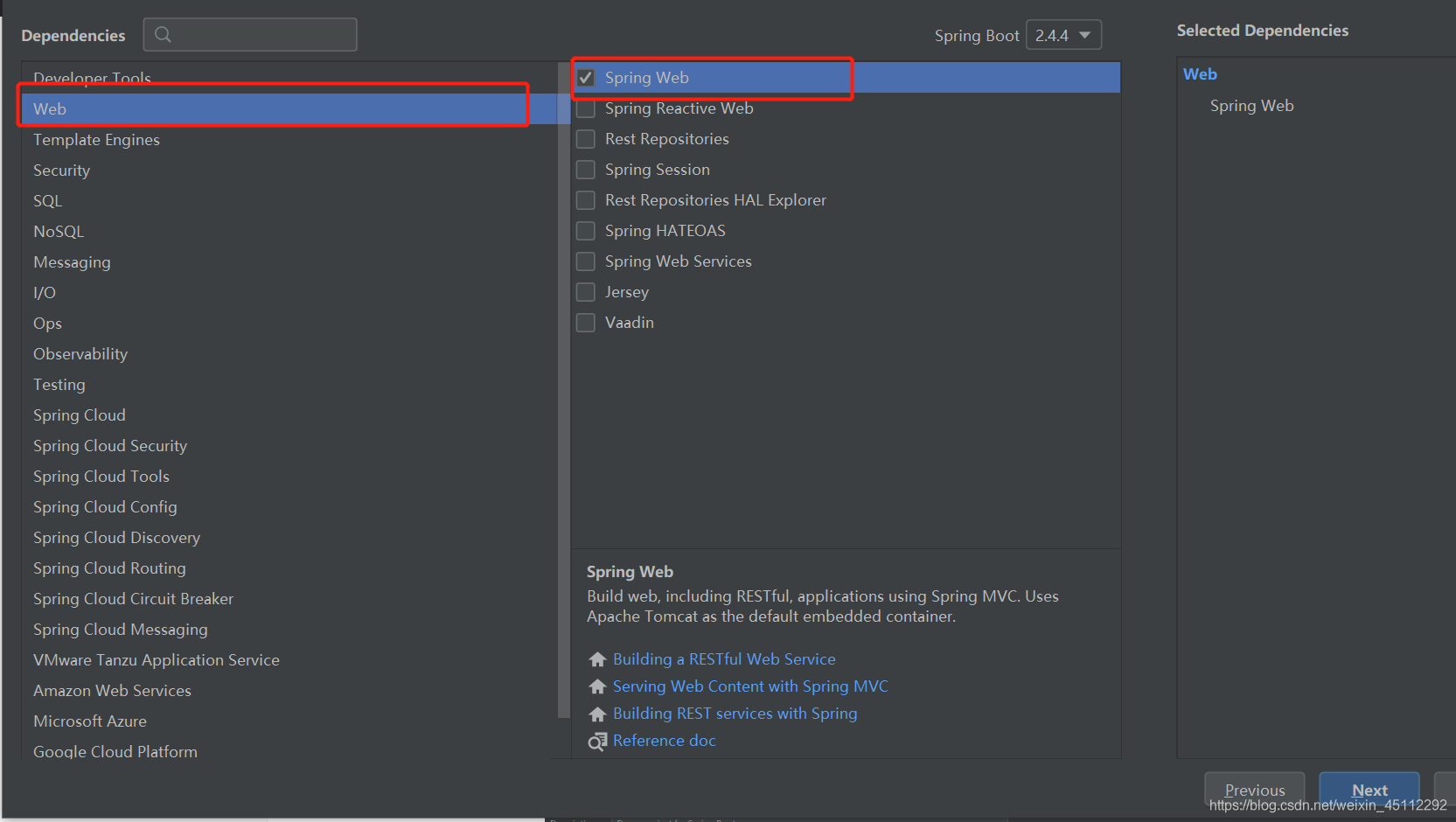Image resolution: width=1456 pixels, height=822 pixels.
Task: Enable the Spring Reactive Web checkbox
Action: click(x=586, y=108)
